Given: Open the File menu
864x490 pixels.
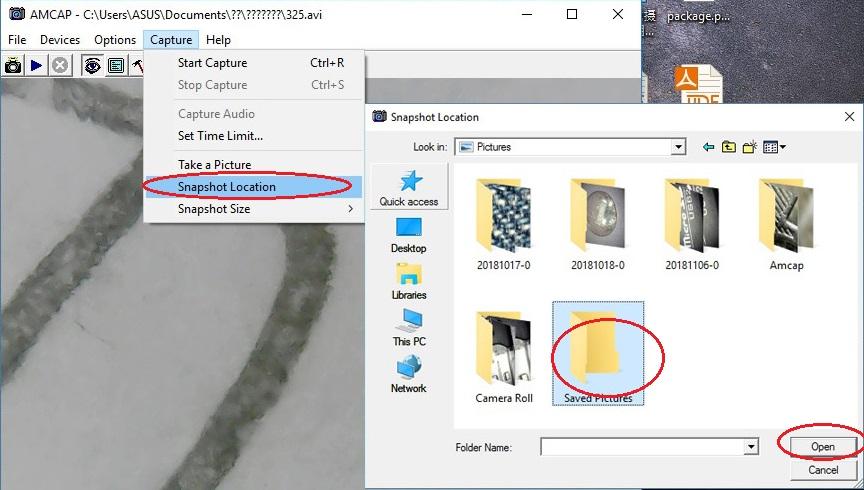Looking at the screenshot, I should click(17, 40).
